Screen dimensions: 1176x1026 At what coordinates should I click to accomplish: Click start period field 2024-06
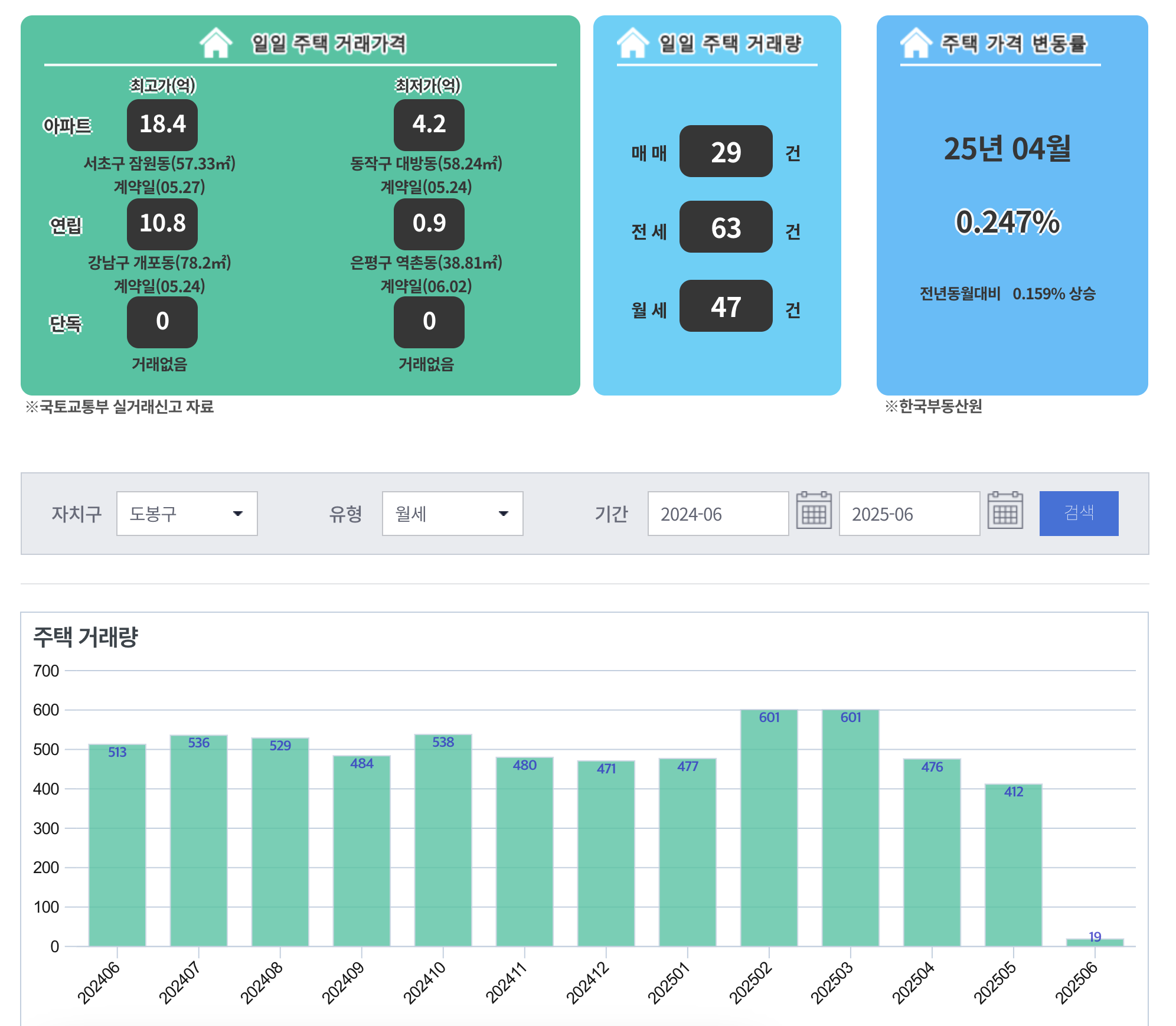point(718,514)
